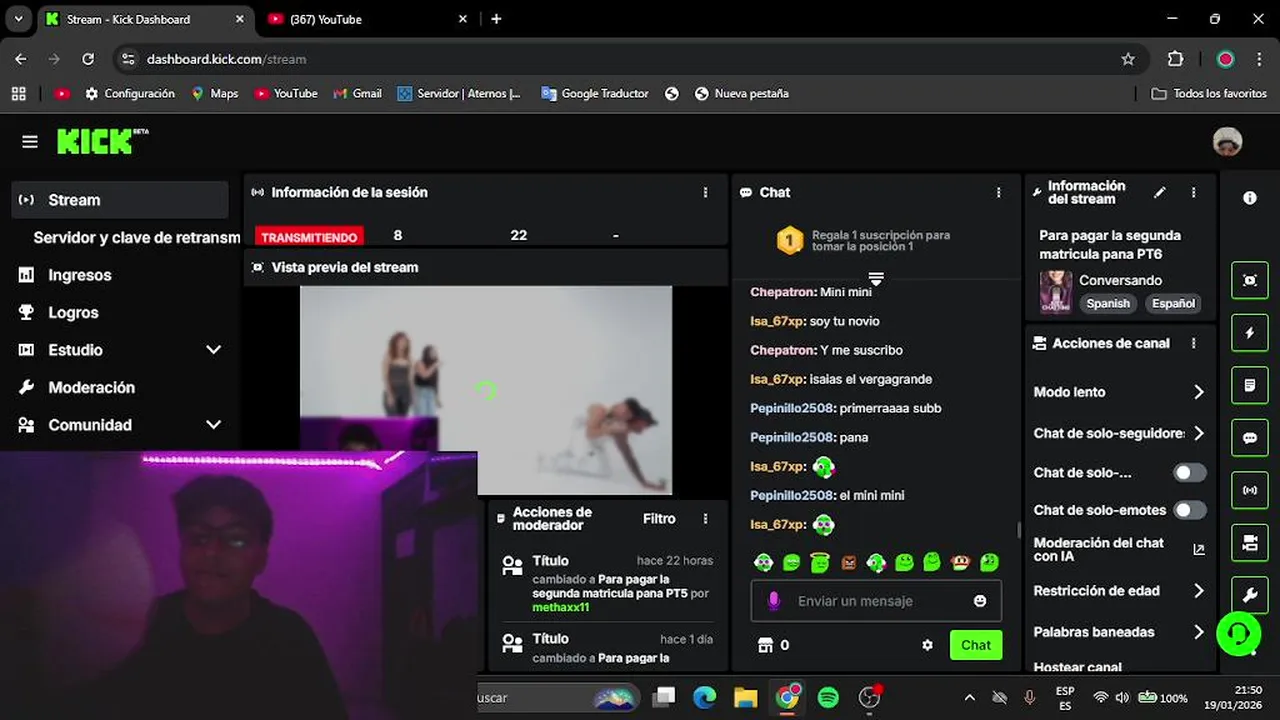Open a new browser tab
Viewport: 1280px width, 720px height.
(496, 19)
